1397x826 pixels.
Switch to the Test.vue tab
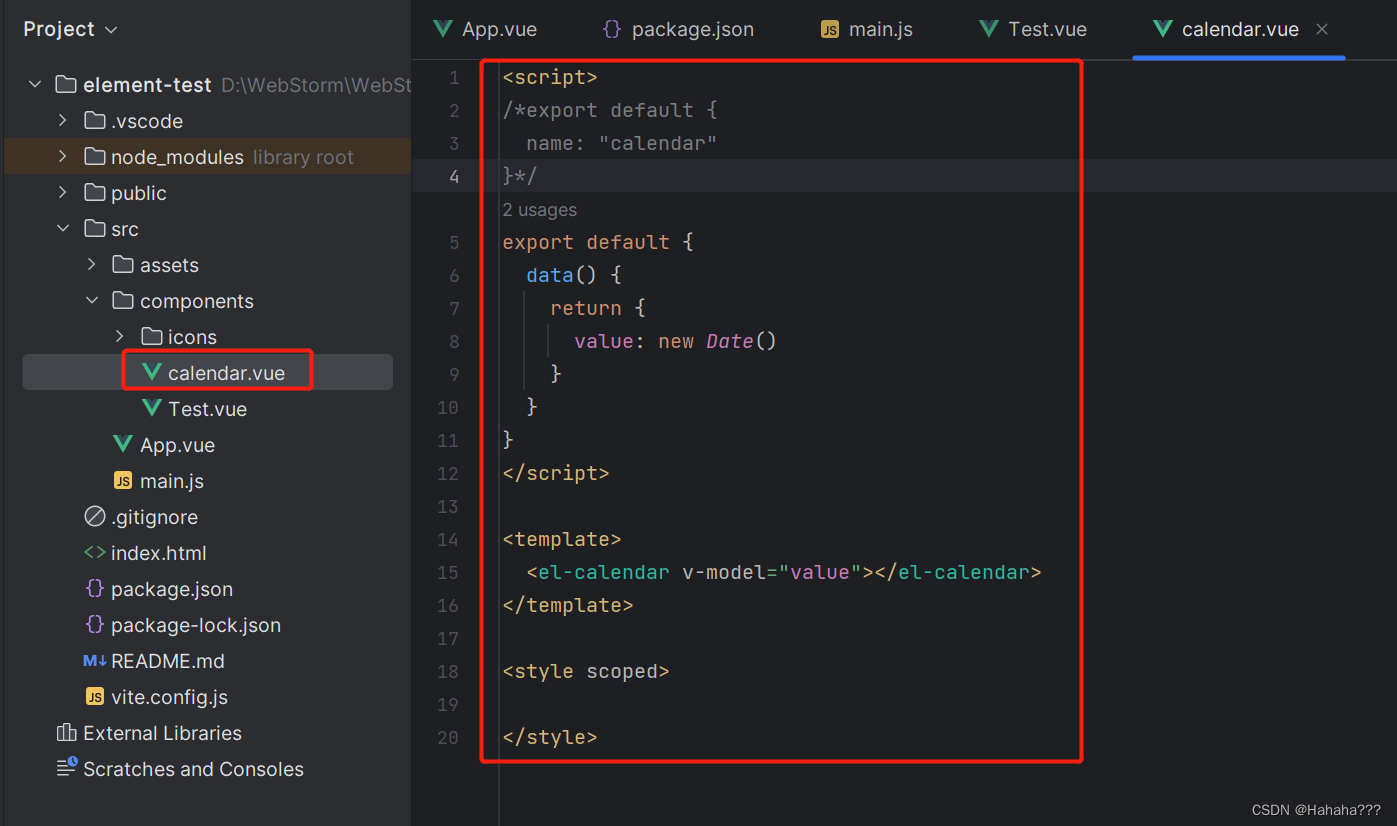click(1033, 29)
